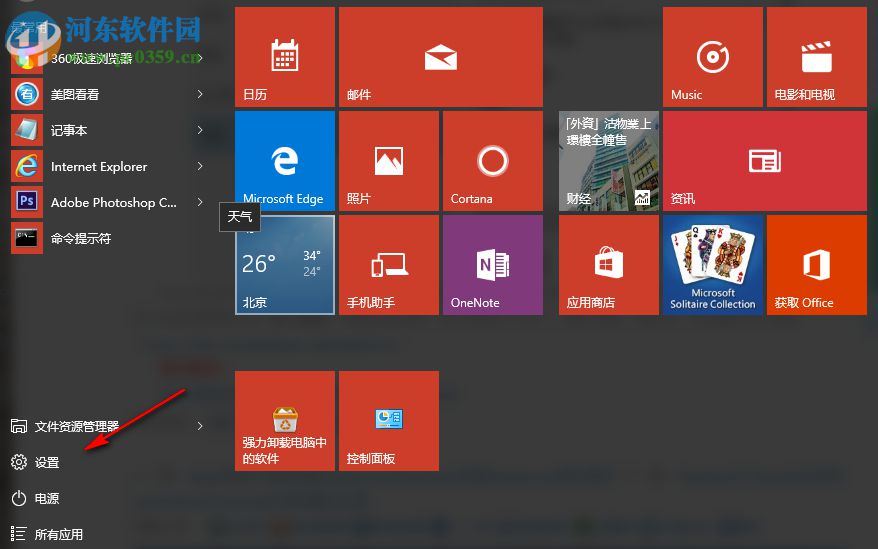Image resolution: width=878 pixels, height=549 pixels.
Task: Expand the Adobe Photoshop jump list arrow
Action: [x=200, y=202]
